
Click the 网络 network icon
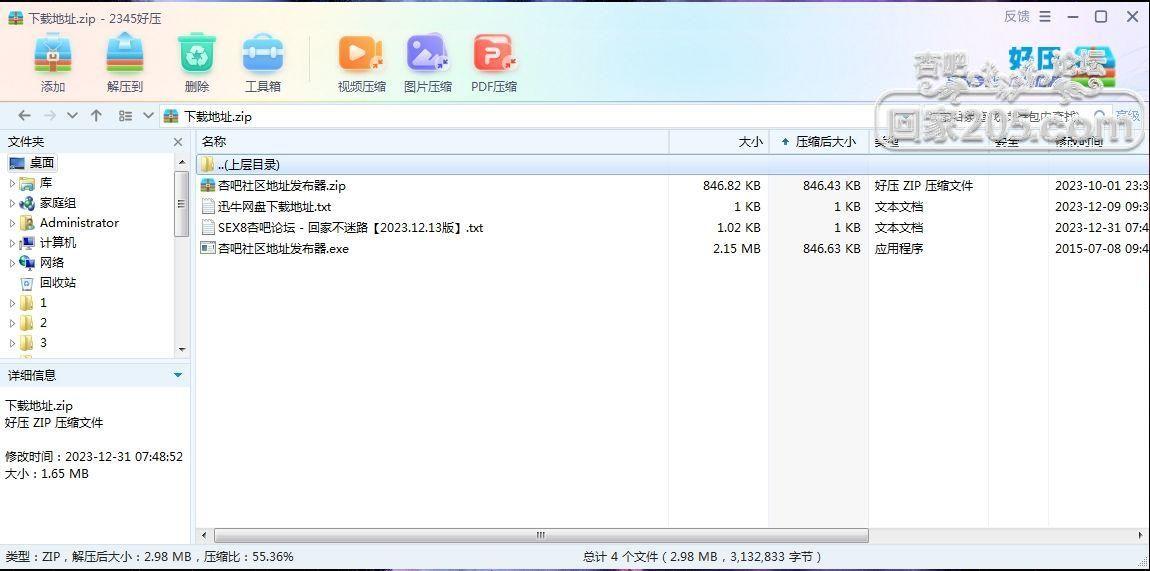[x=27, y=262]
